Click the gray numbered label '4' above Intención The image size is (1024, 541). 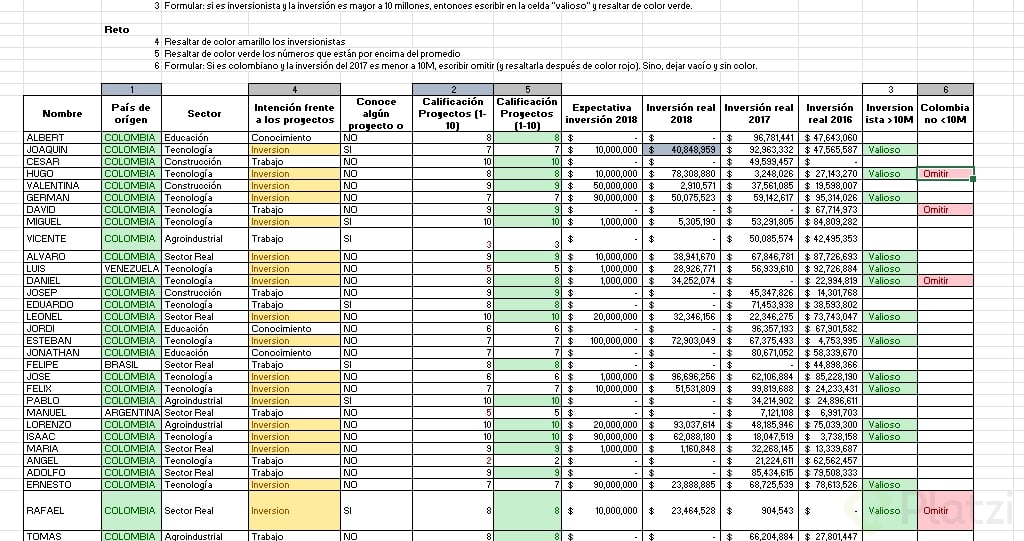tap(295, 90)
